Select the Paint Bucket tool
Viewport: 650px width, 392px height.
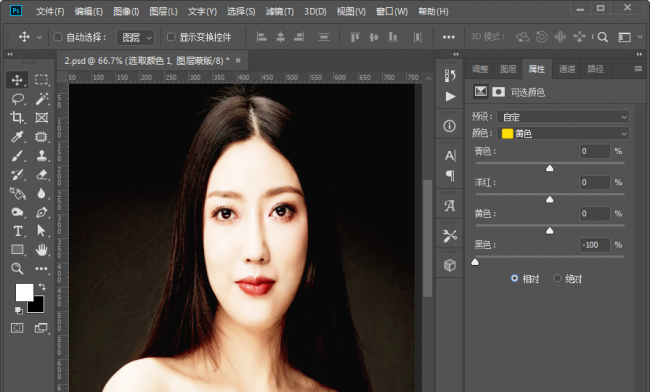tap(17, 194)
